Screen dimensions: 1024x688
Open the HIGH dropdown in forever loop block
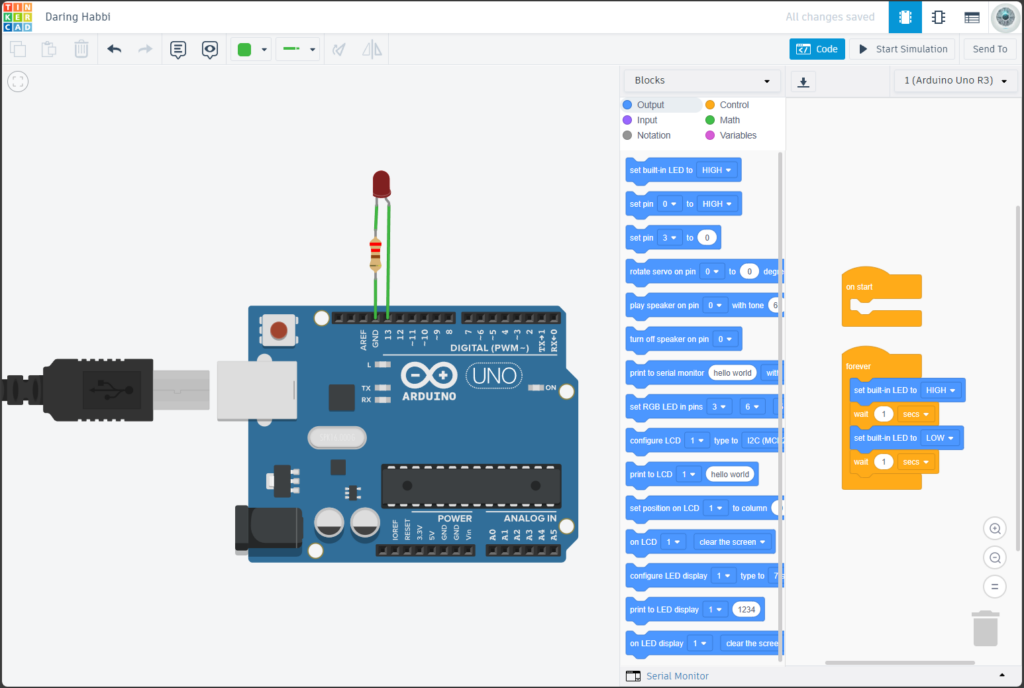[940, 390]
